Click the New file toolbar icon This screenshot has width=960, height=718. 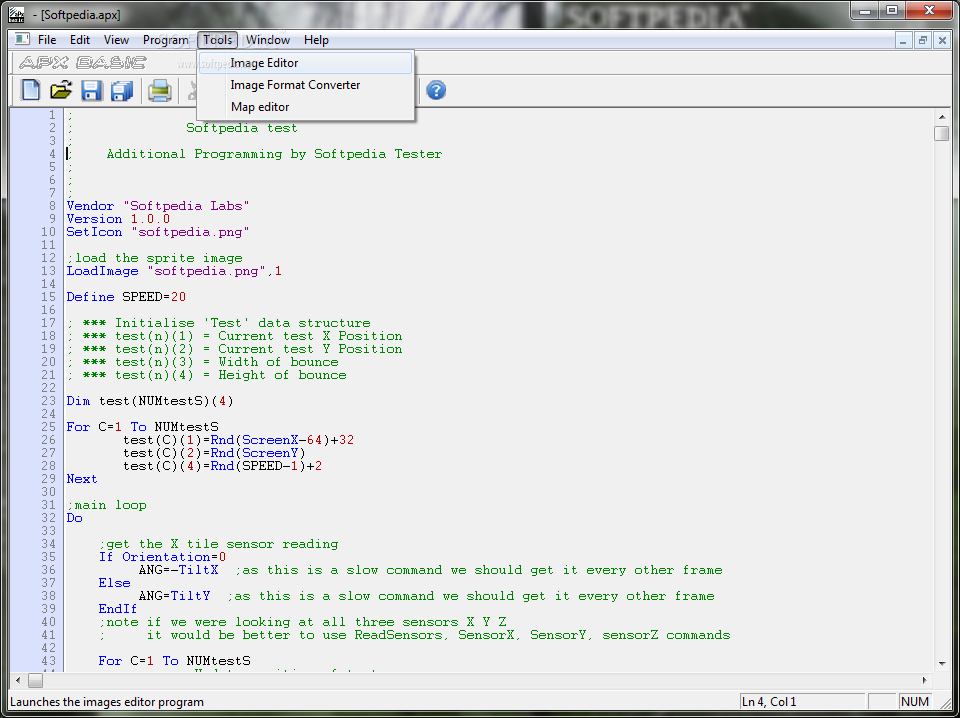pos(31,90)
